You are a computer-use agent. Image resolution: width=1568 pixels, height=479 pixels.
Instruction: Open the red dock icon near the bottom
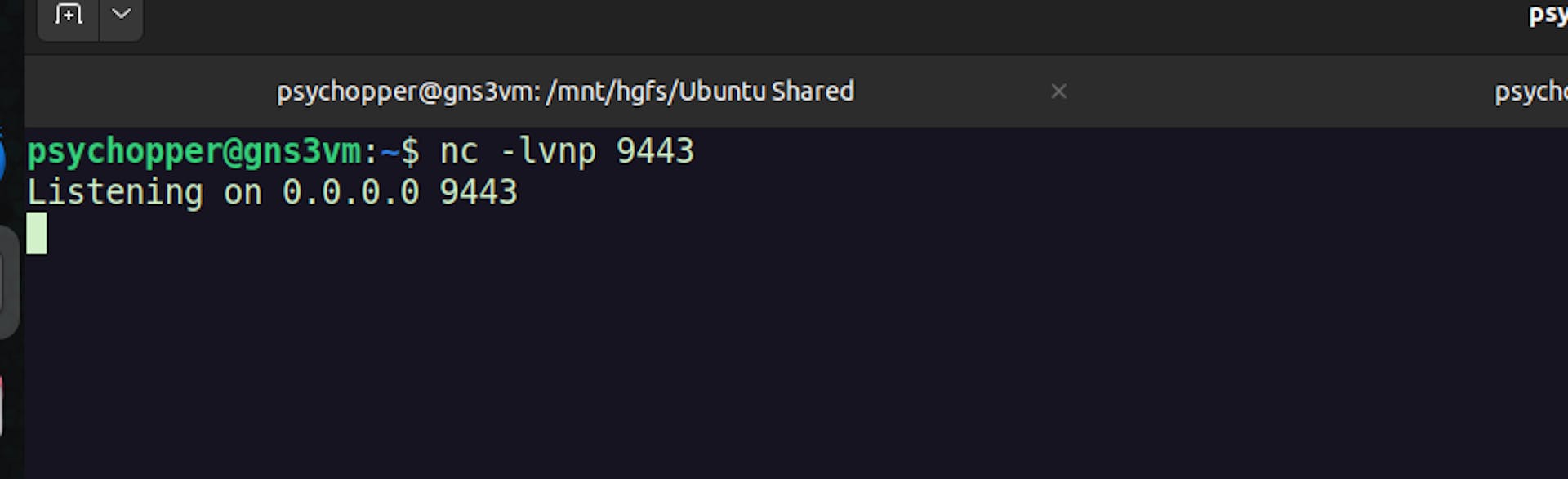[x=2, y=406]
